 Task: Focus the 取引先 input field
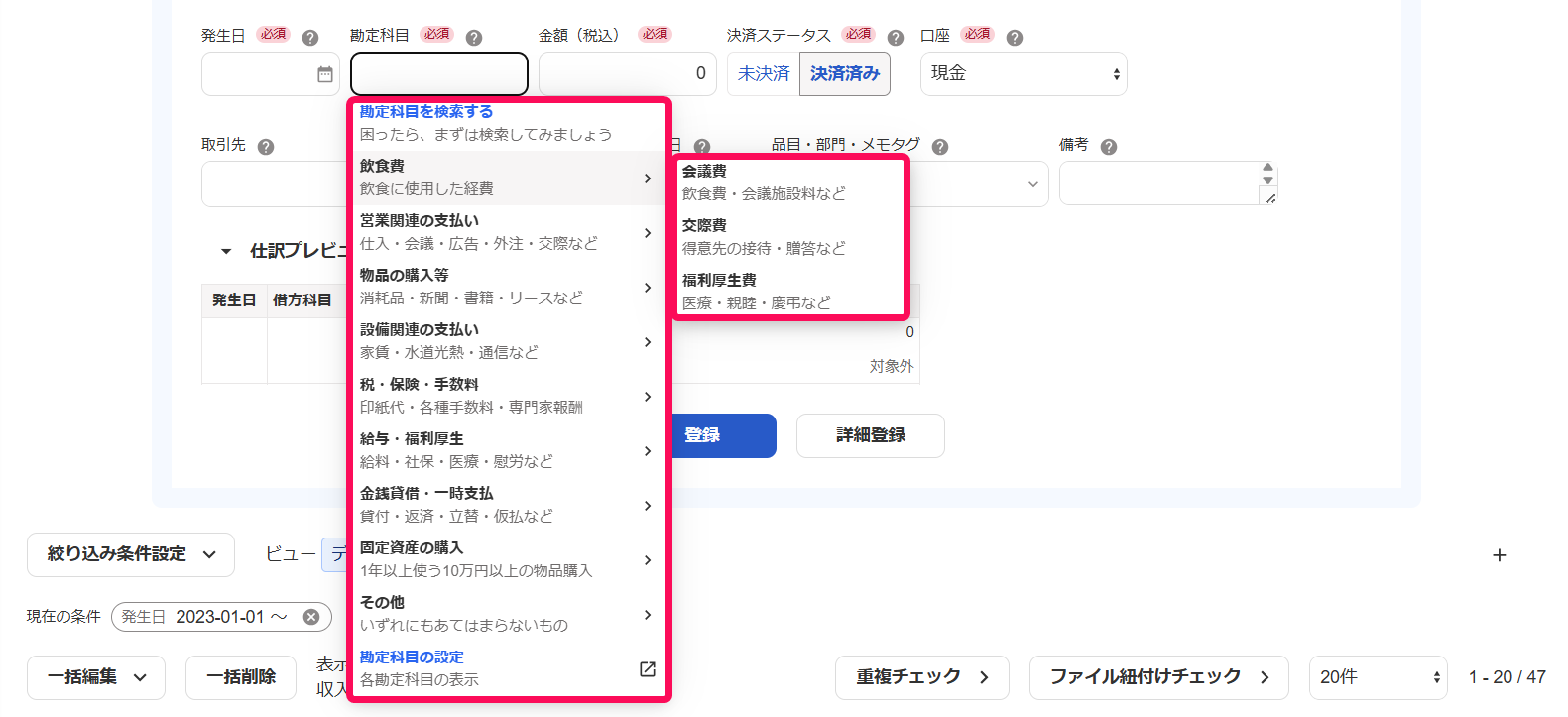(275, 184)
